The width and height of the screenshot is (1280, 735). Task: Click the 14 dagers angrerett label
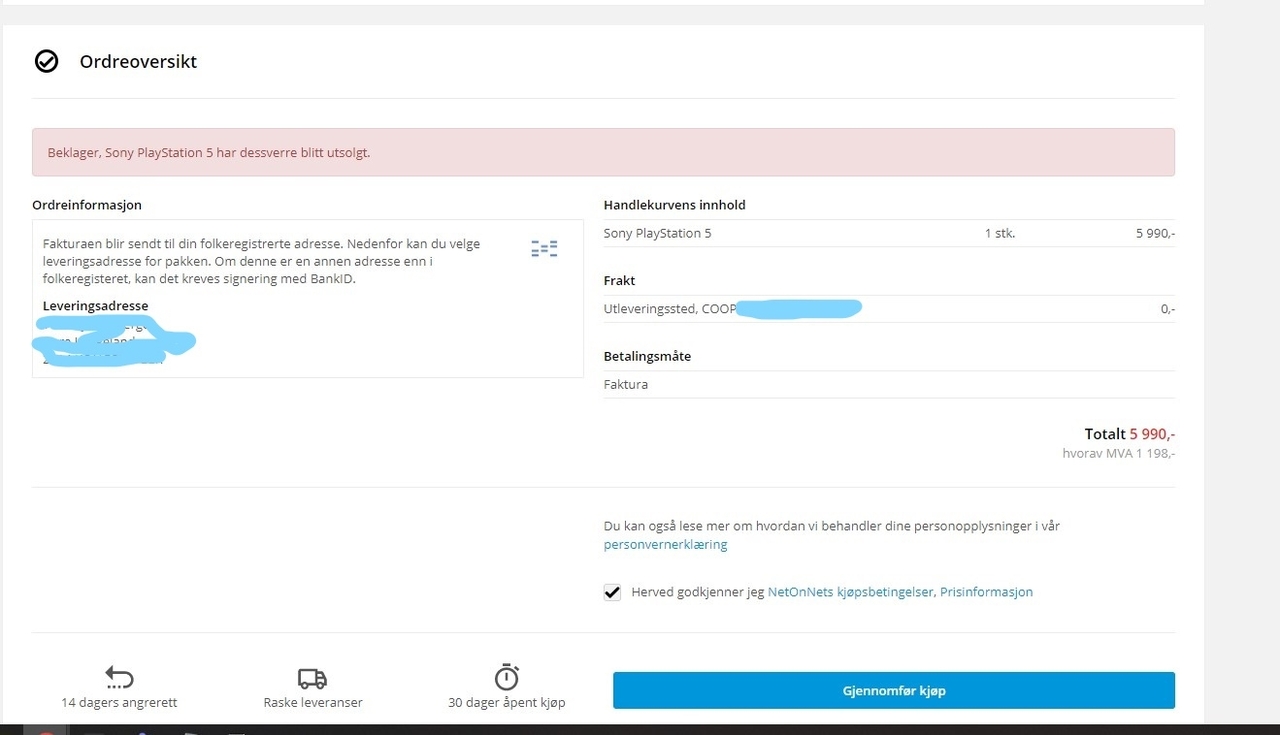point(119,702)
